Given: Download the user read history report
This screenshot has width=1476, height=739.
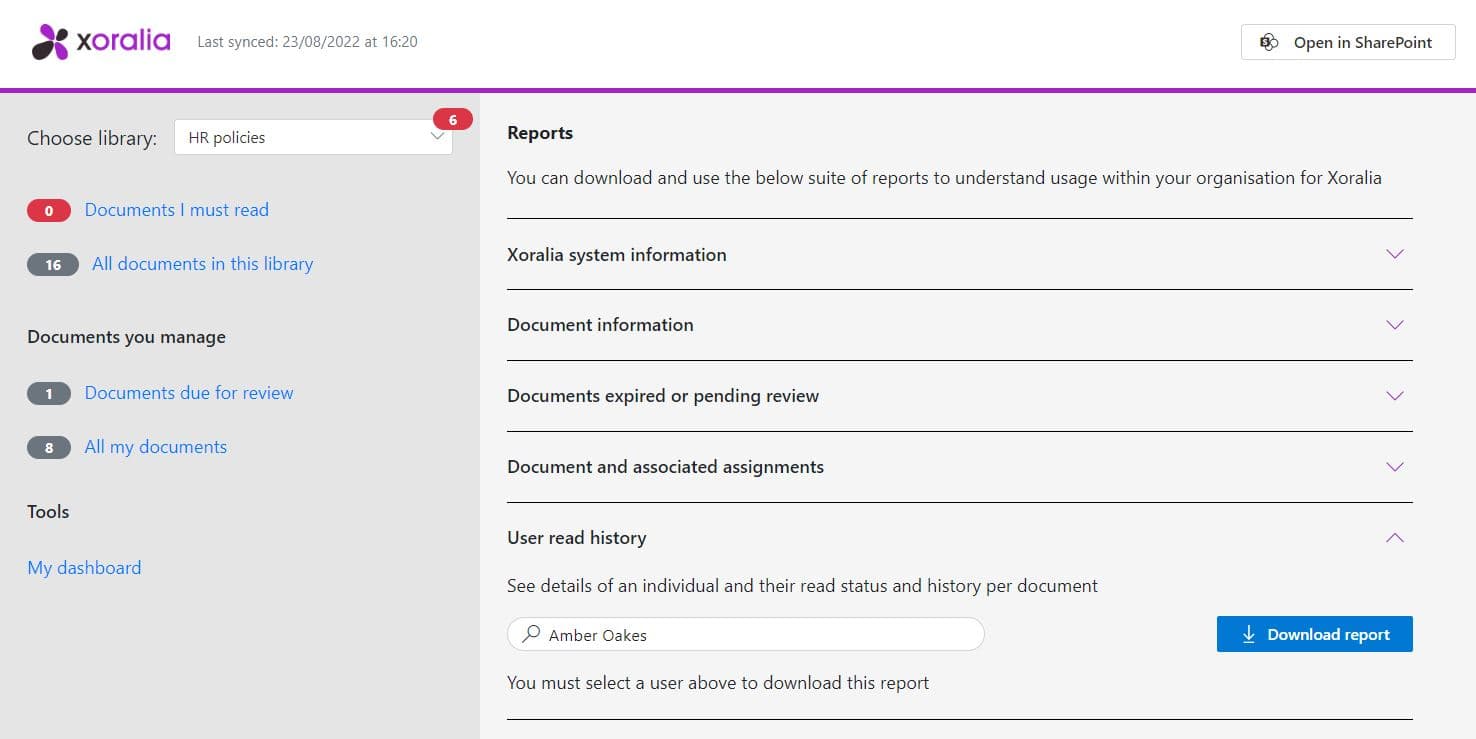Looking at the screenshot, I should tap(1314, 634).
